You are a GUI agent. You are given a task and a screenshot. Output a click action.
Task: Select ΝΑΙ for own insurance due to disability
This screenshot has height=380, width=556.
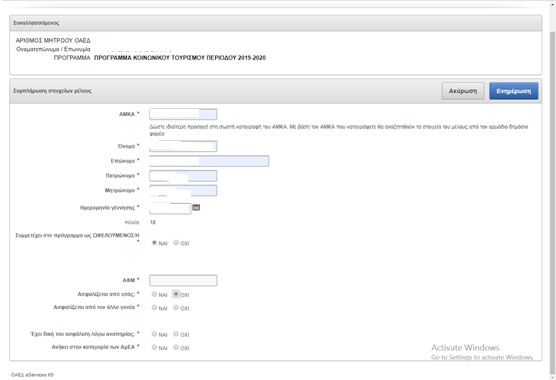pyautogui.click(x=154, y=334)
